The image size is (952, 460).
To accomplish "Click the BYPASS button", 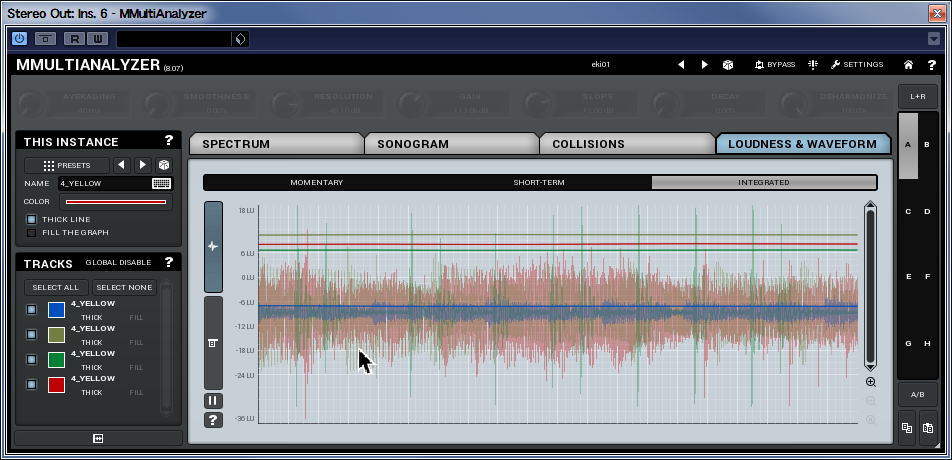I will (775, 64).
